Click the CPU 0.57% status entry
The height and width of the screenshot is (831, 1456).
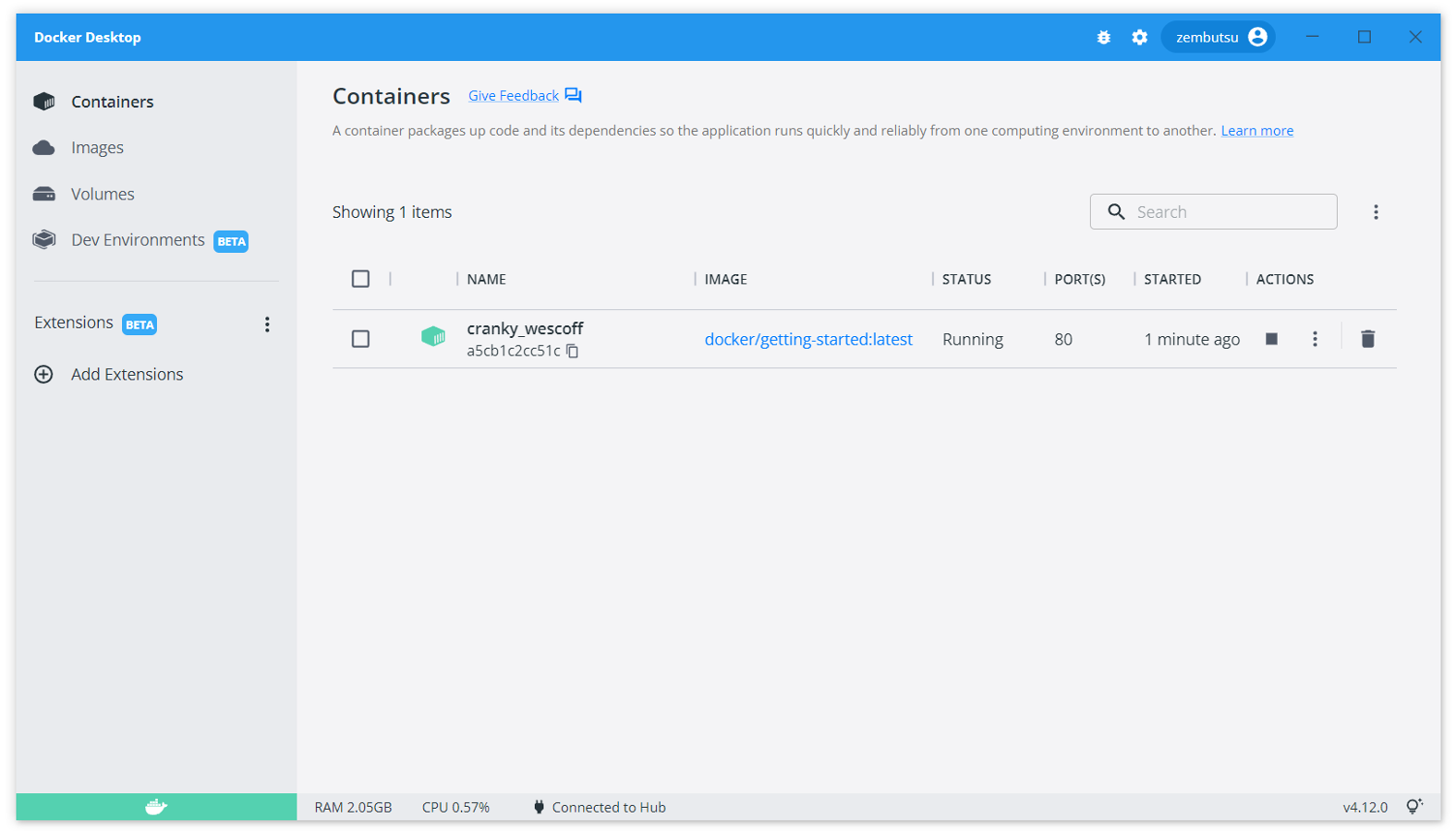(455, 807)
